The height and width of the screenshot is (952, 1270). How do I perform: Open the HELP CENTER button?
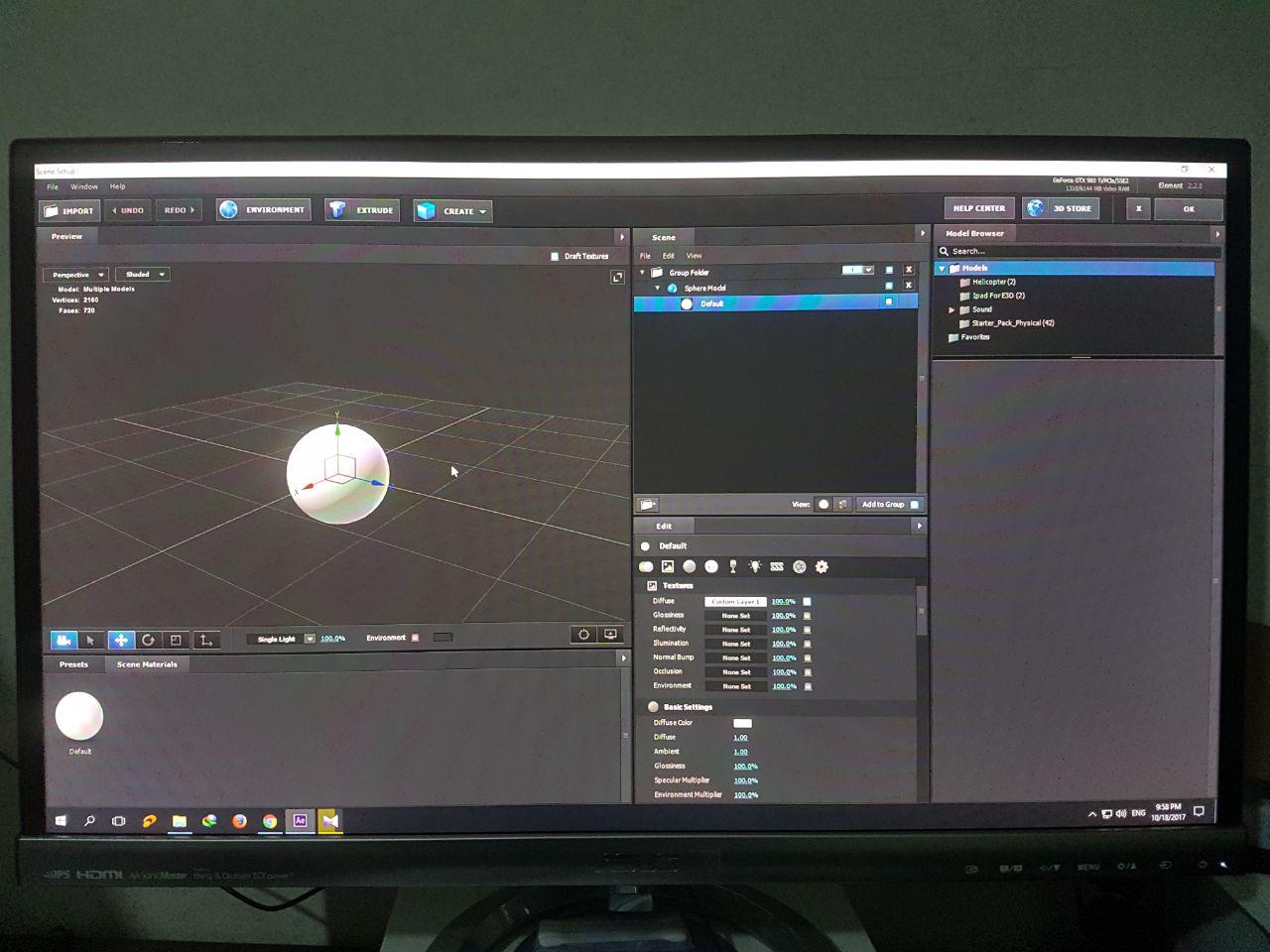pyautogui.click(x=979, y=208)
